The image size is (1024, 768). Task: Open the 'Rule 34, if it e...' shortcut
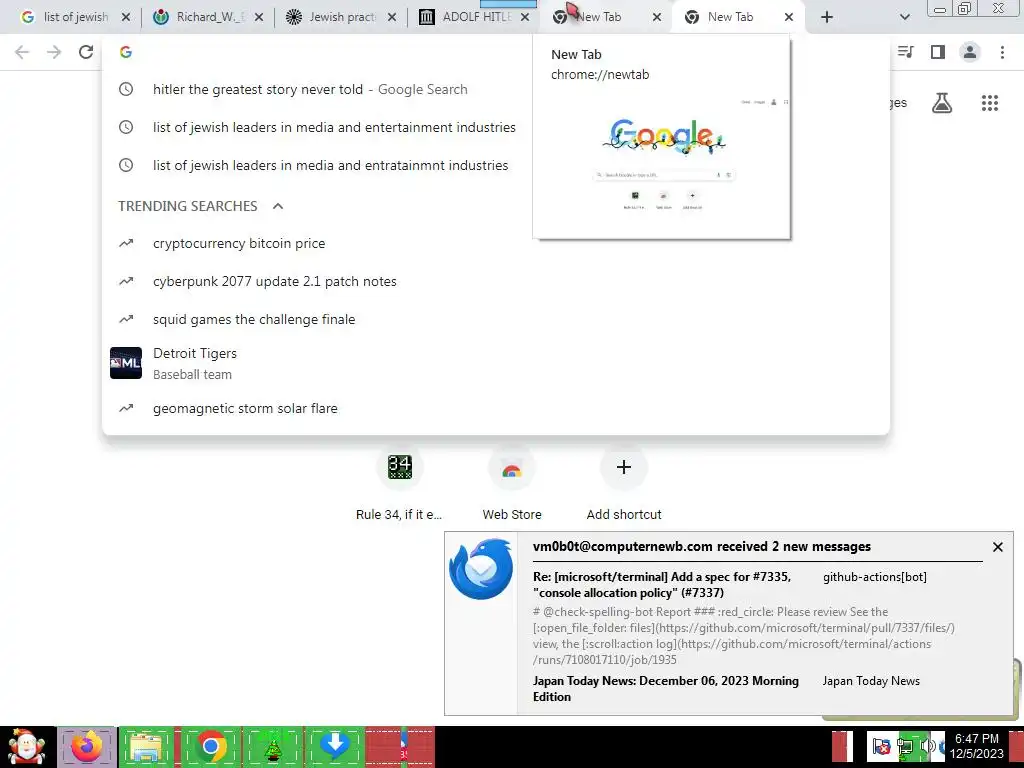(399, 485)
